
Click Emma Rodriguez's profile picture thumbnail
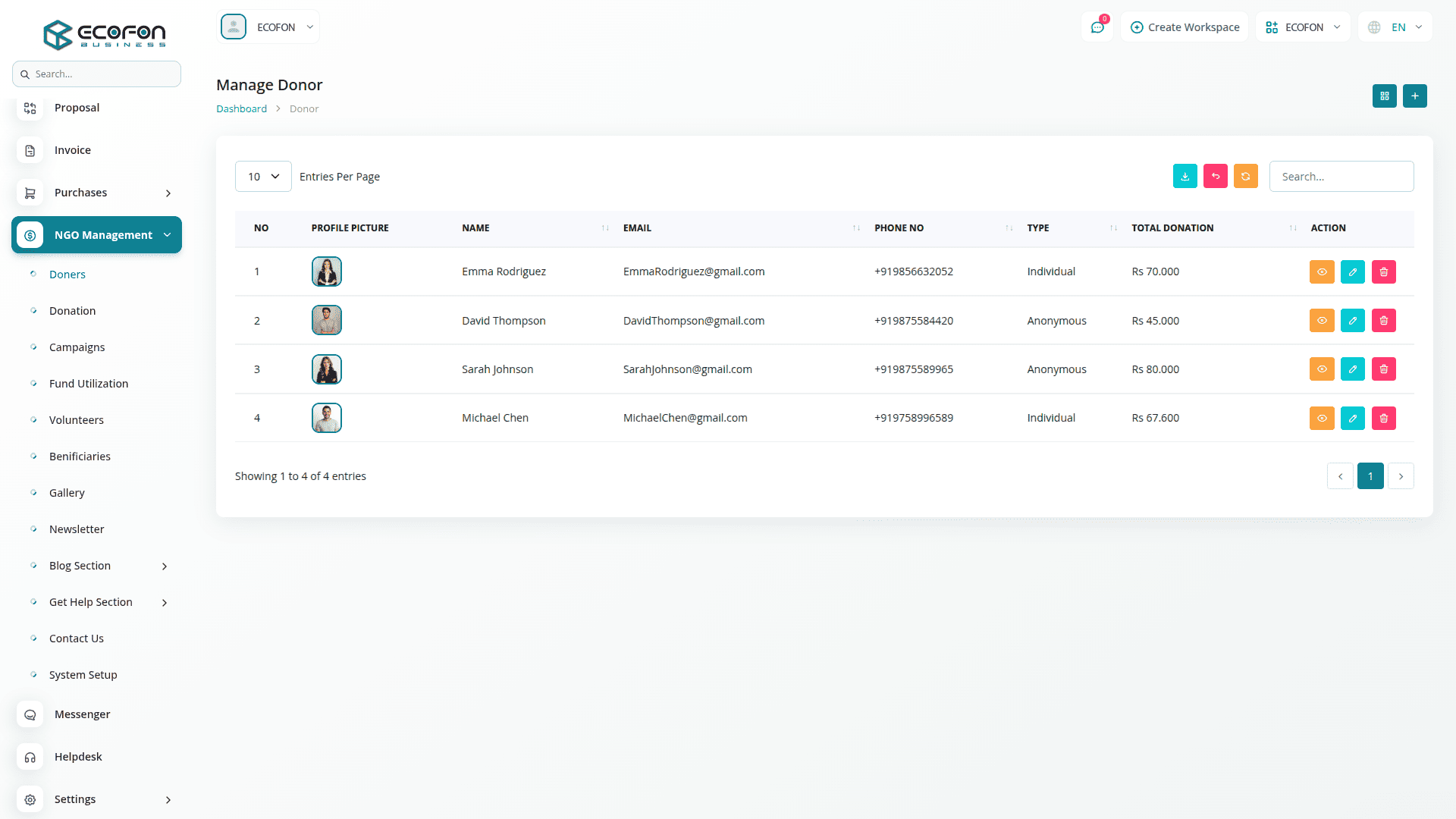tap(326, 271)
